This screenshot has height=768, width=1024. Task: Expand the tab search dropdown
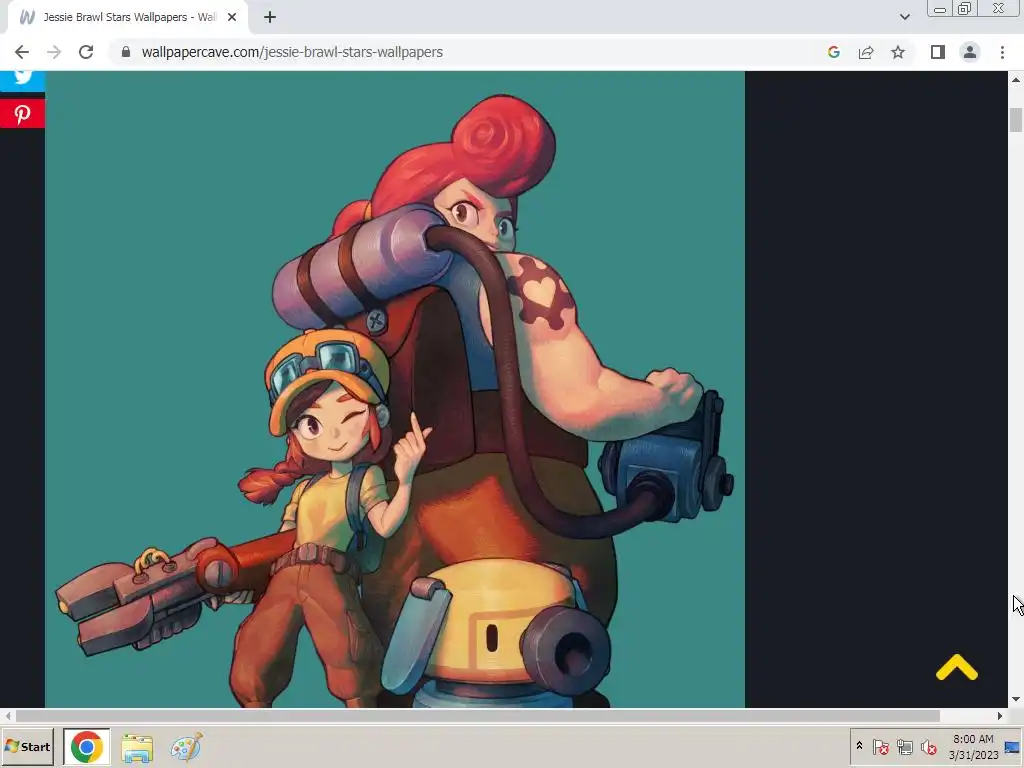coord(904,17)
